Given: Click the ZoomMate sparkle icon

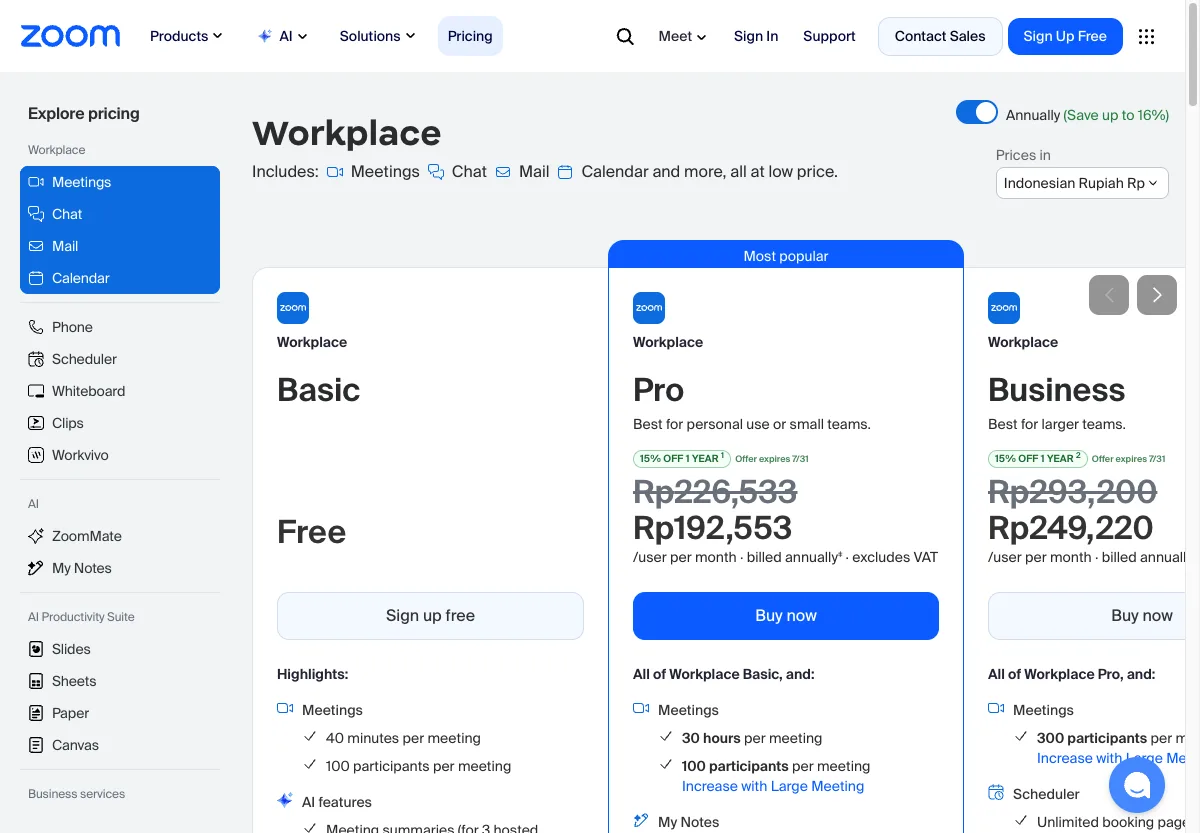Looking at the screenshot, I should coord(36,536).
